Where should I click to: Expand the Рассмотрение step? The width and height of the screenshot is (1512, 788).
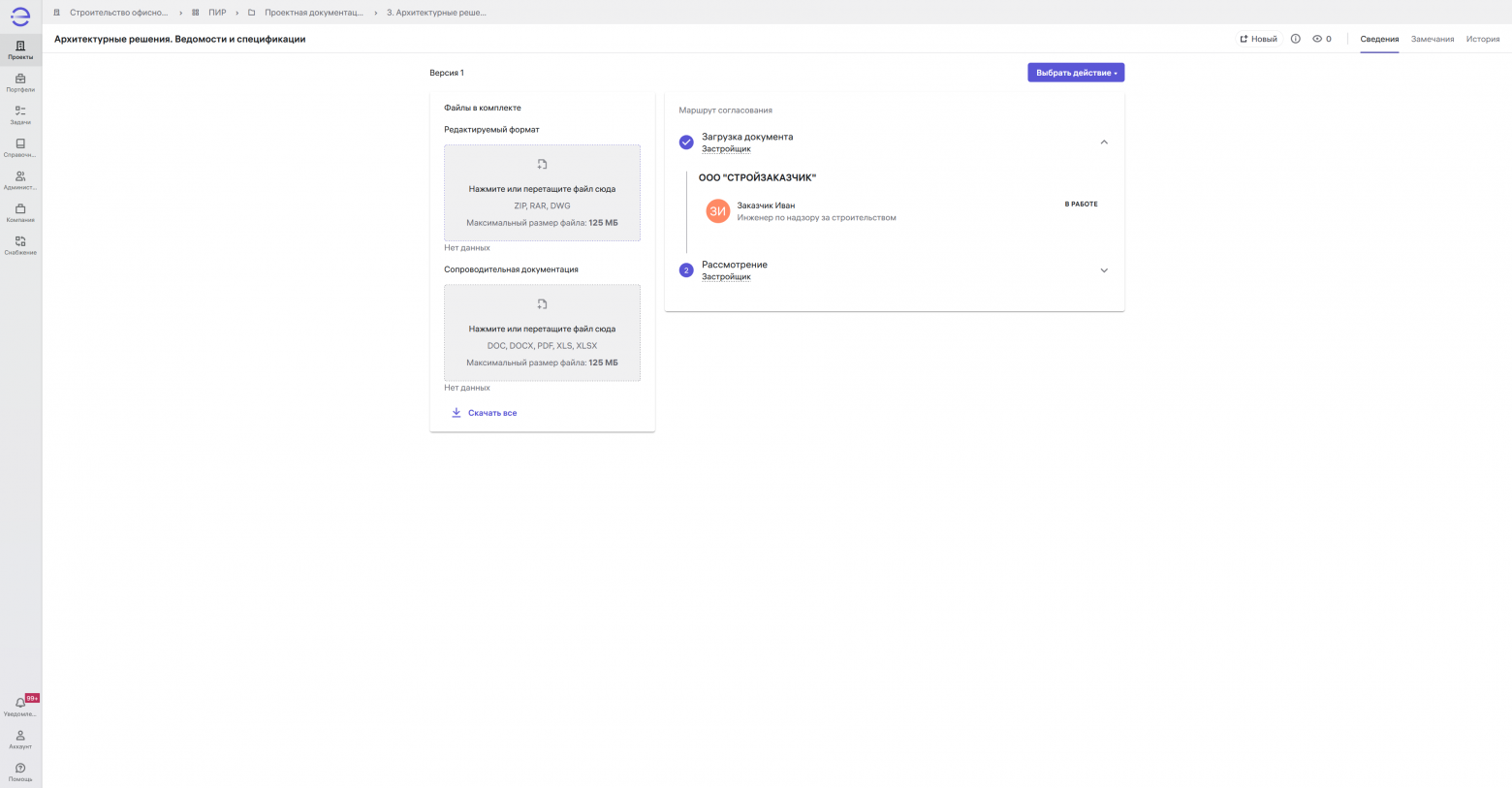(1104, 270)
